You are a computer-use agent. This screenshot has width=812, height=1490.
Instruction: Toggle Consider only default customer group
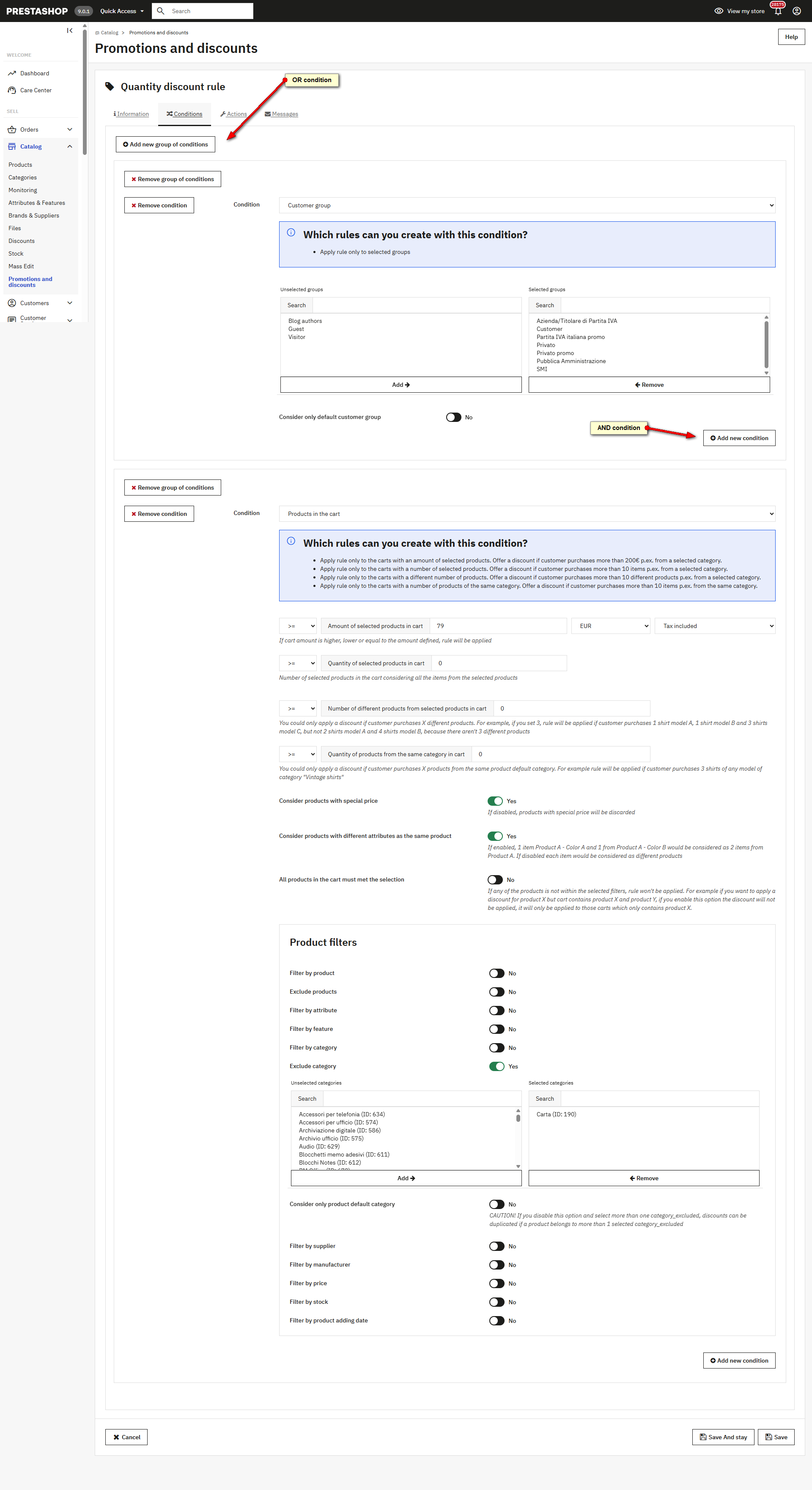(x=453, y=417)
